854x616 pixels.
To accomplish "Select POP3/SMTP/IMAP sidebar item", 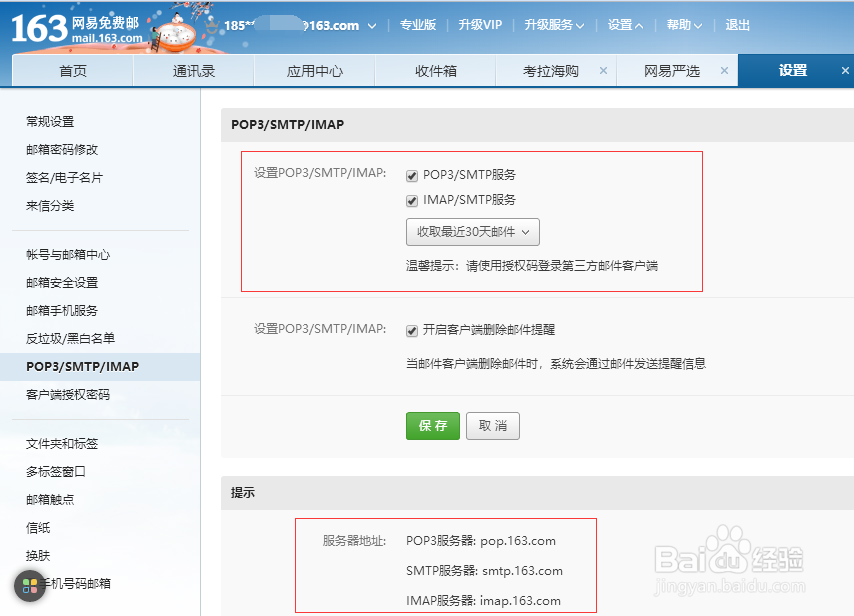I will pyautogui.click(x=100, y=367).
